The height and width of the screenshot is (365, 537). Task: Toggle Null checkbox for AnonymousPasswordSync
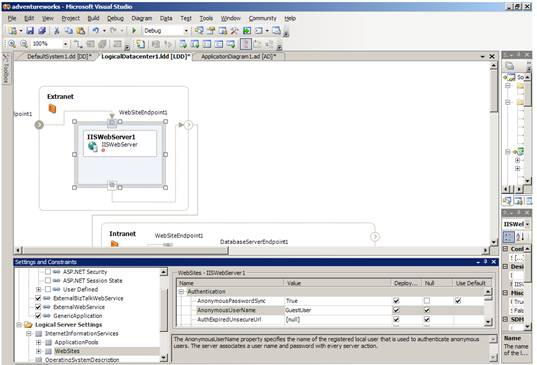[x=427, y=301]
